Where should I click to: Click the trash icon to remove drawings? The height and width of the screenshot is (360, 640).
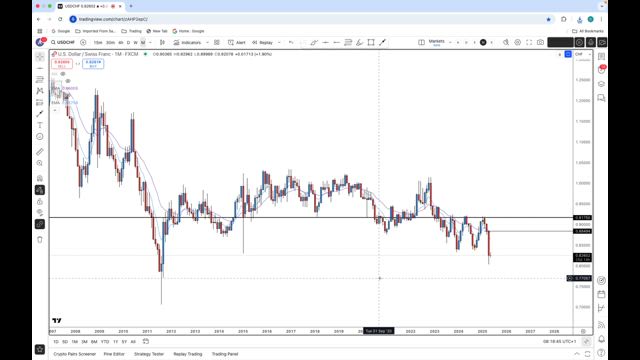[40, 240]
